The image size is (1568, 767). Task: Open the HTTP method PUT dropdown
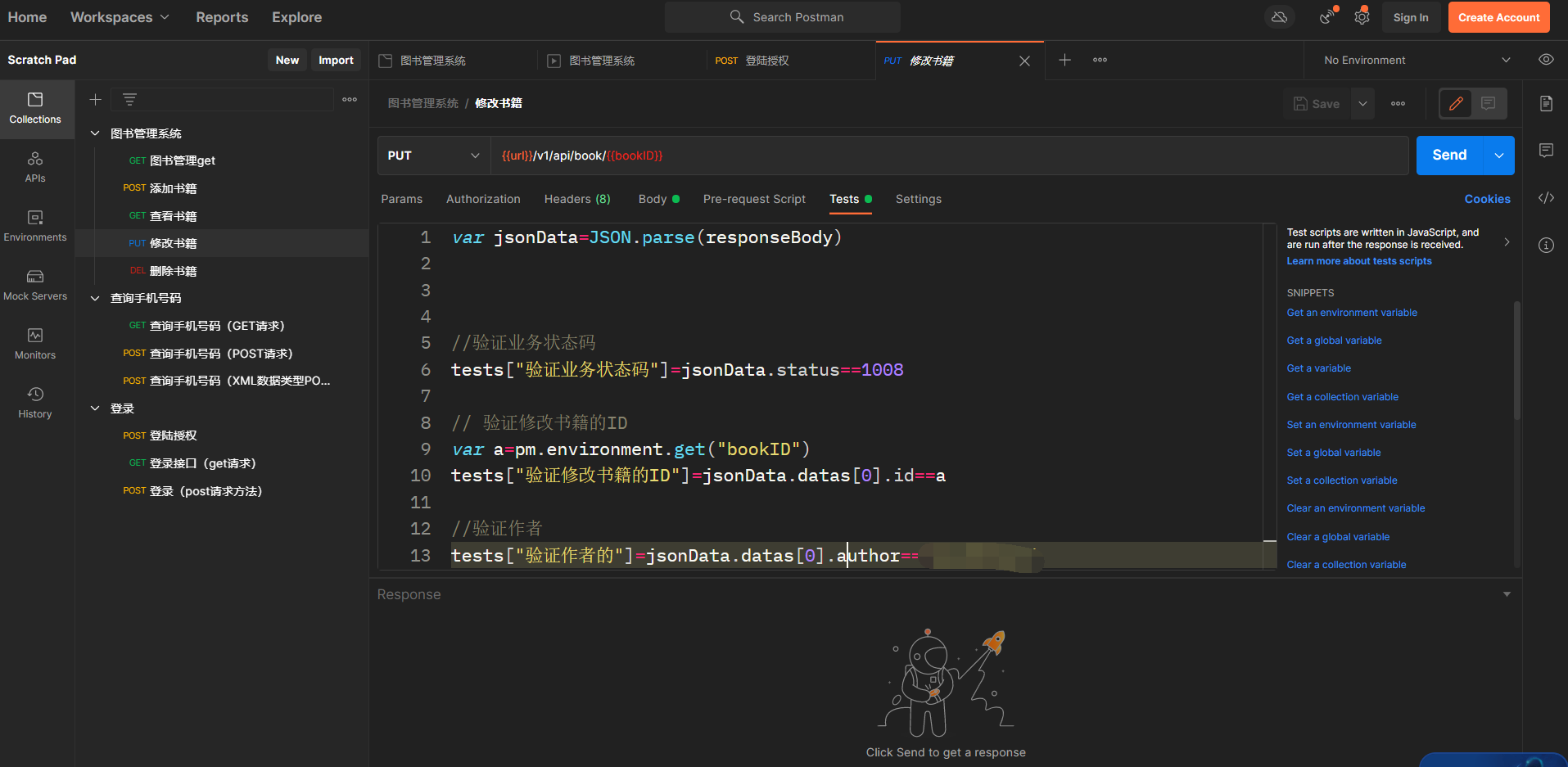coord(434,156)
